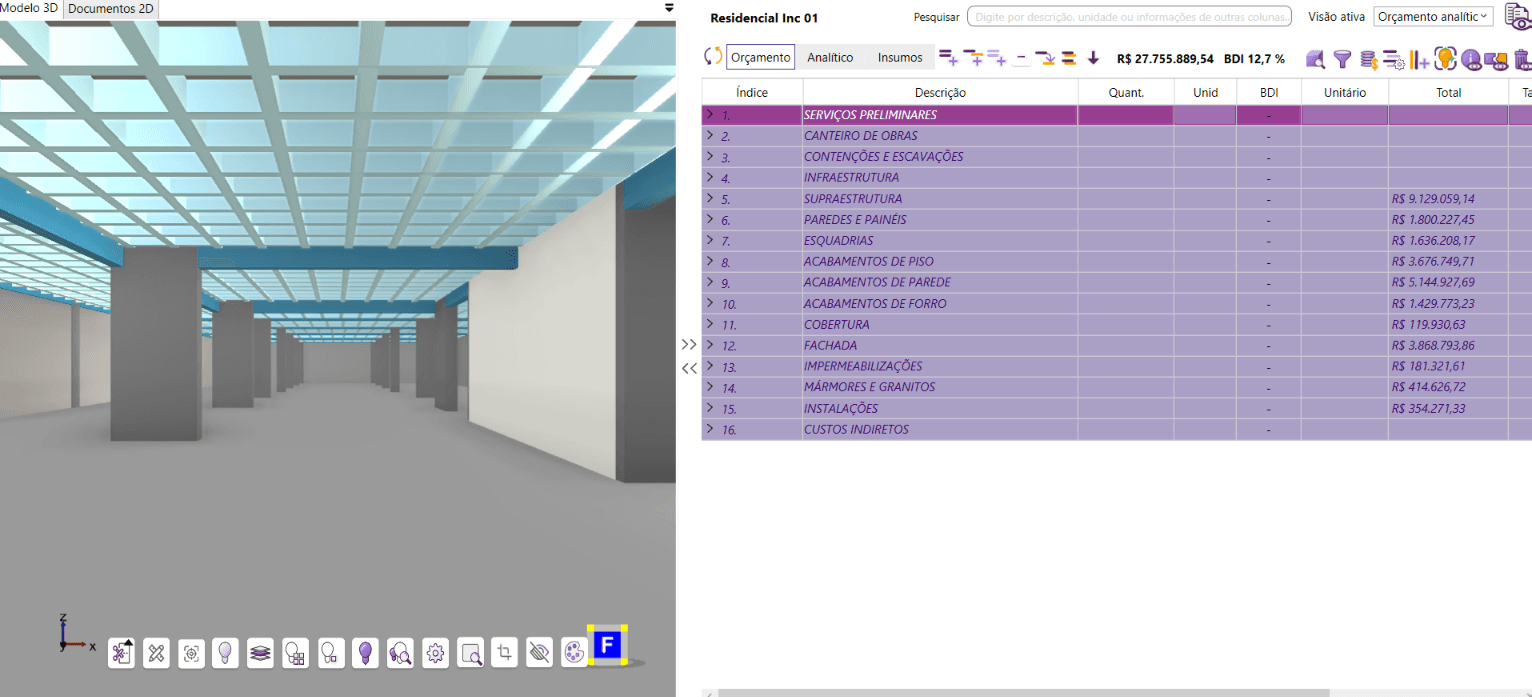Click the CUSTOS INDIRETOS row text
1532x697 pixels.
click(x=856, y=430)
